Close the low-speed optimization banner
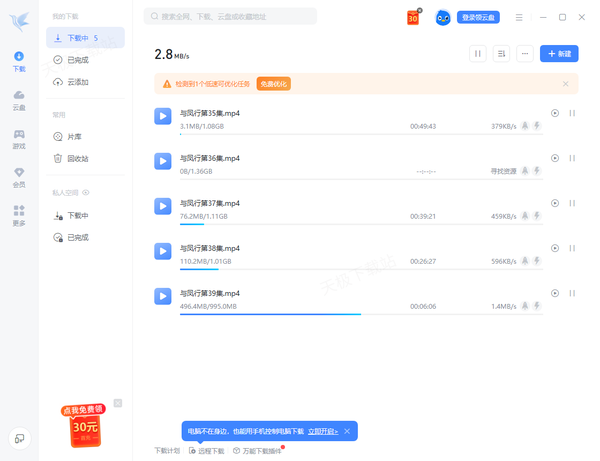 566,84
